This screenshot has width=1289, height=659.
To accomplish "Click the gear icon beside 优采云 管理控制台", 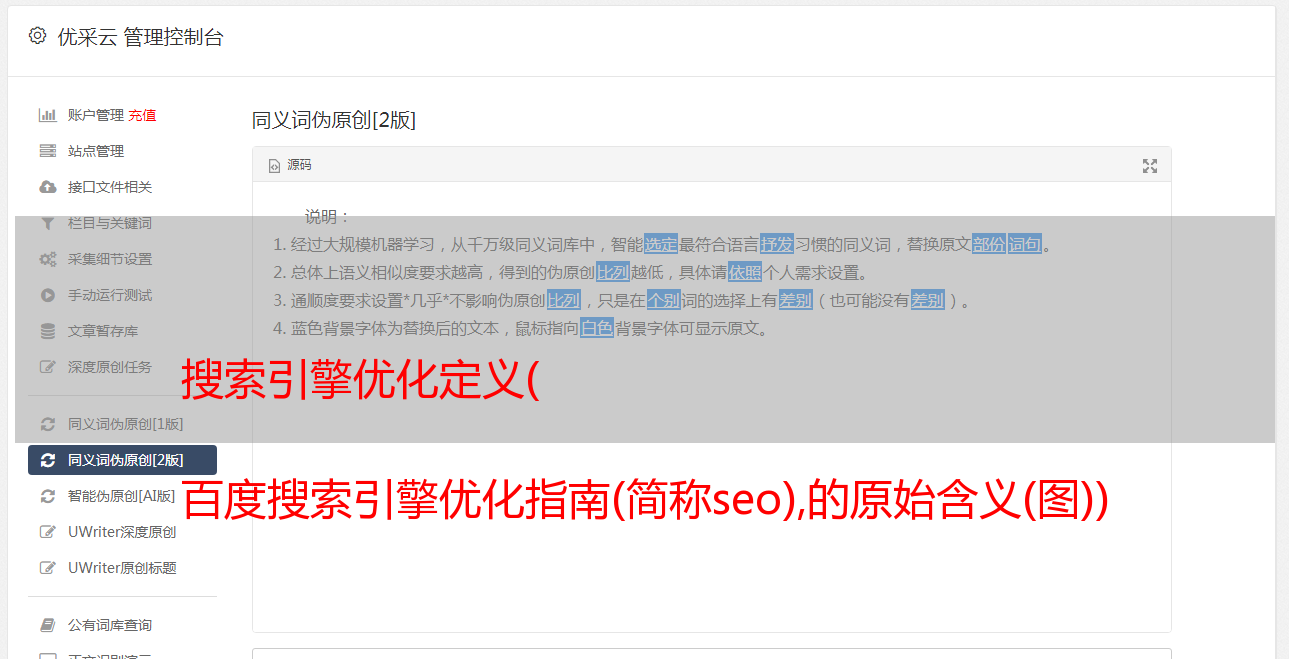I will tap(37, 36).
